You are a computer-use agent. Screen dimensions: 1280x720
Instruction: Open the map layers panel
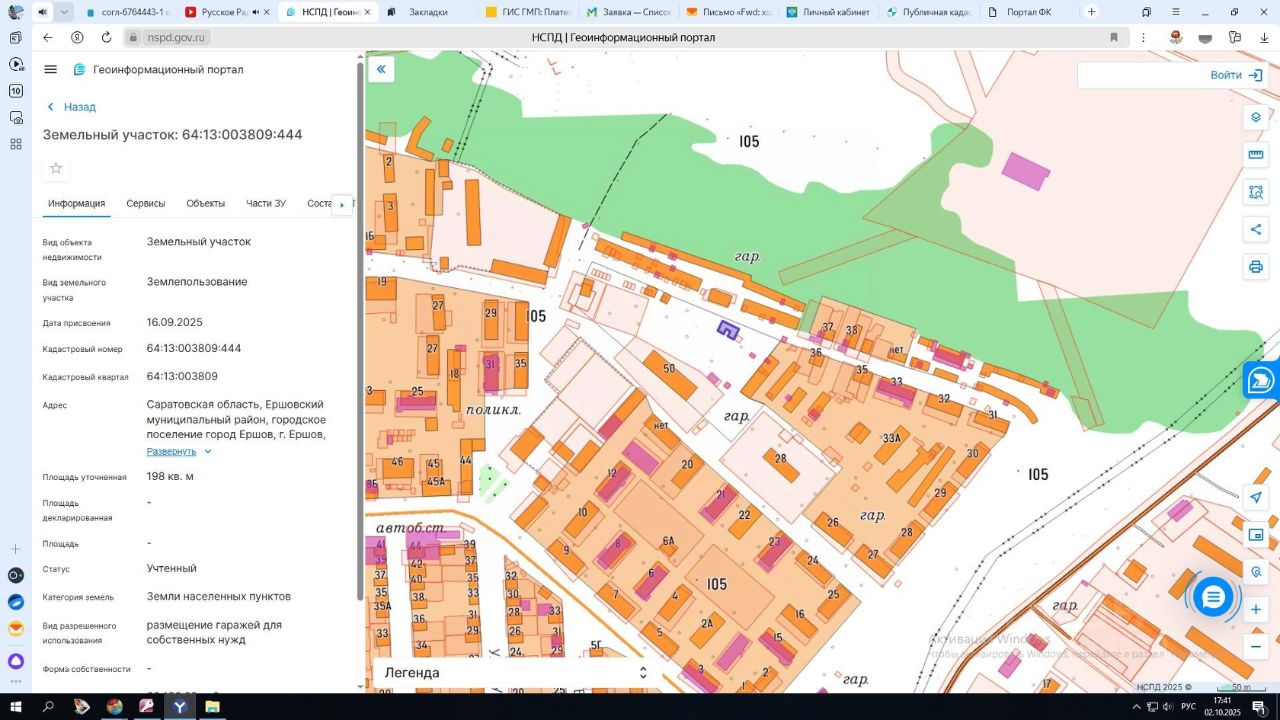pyautogui.click(x=1256, y=117)
